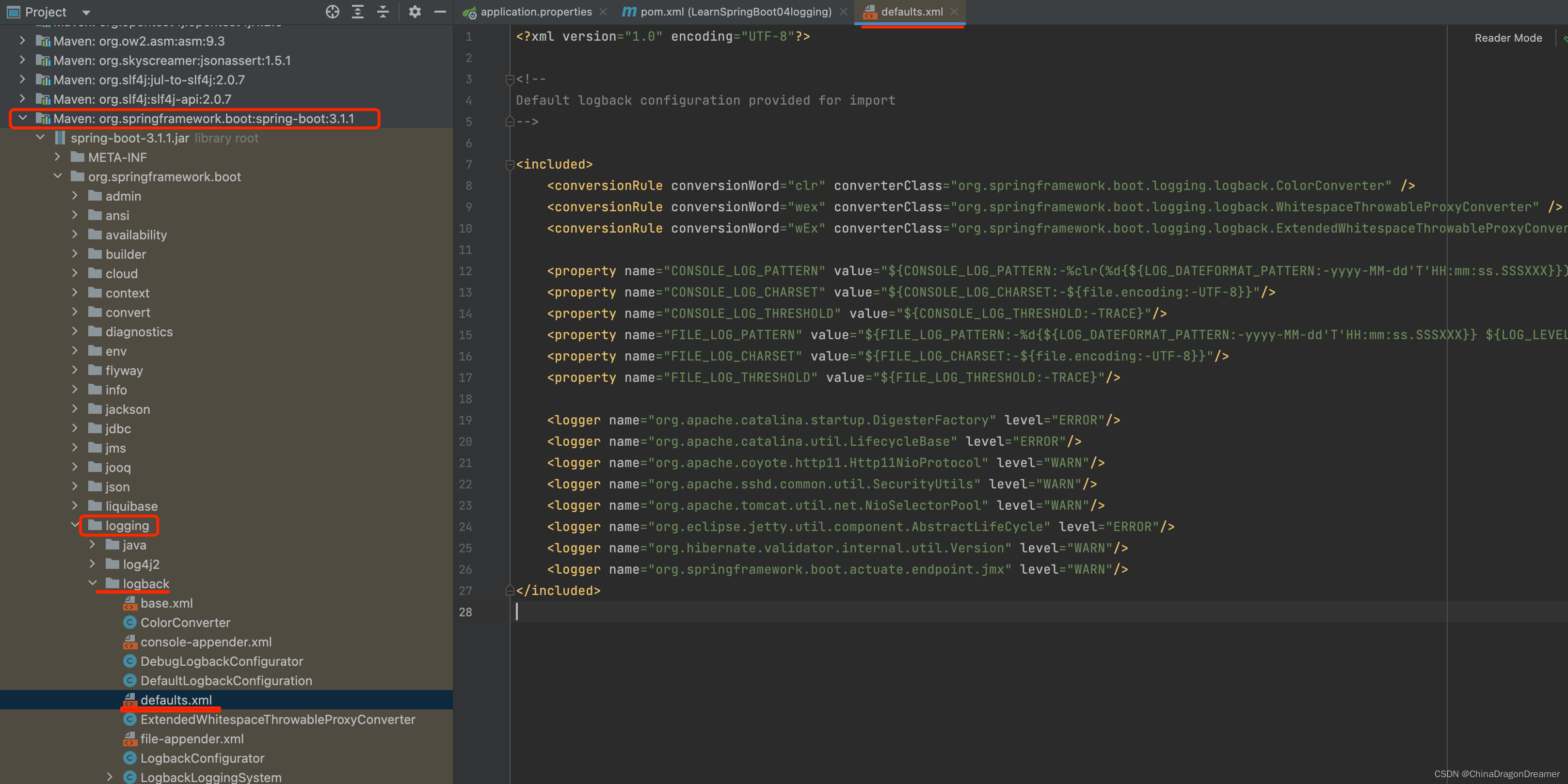
Task: Click the Project panel window icon
Action: 14,12
